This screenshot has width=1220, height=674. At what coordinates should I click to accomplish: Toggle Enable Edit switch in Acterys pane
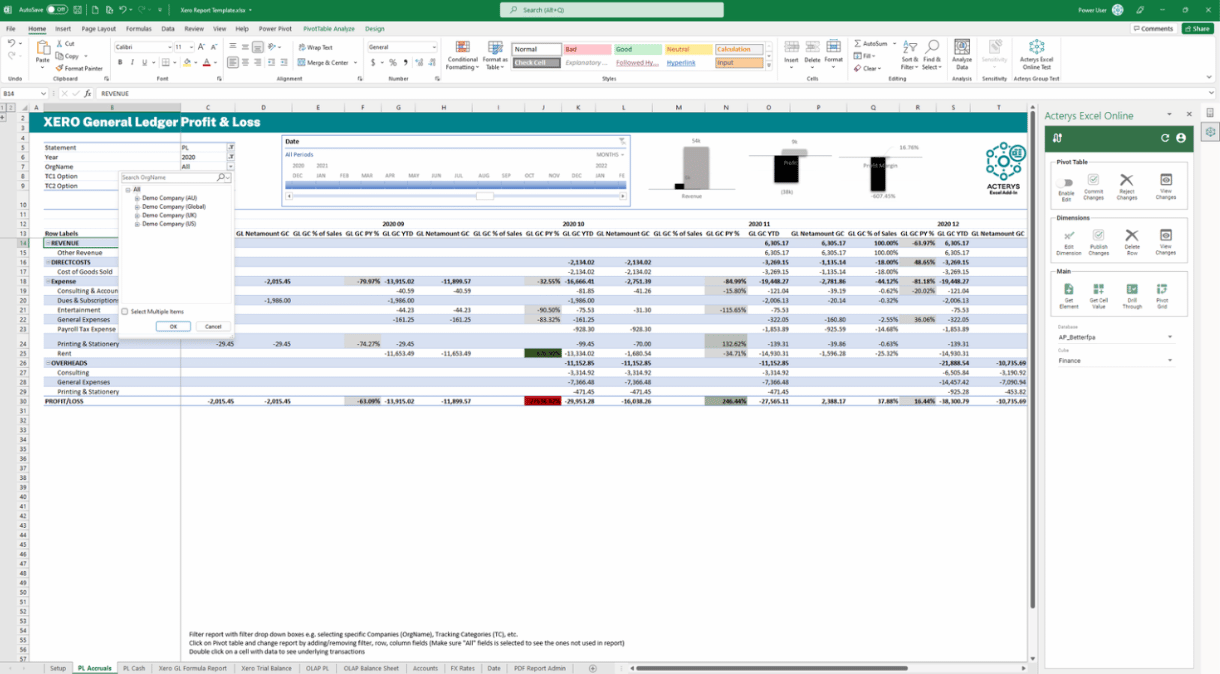(1066, 182)
